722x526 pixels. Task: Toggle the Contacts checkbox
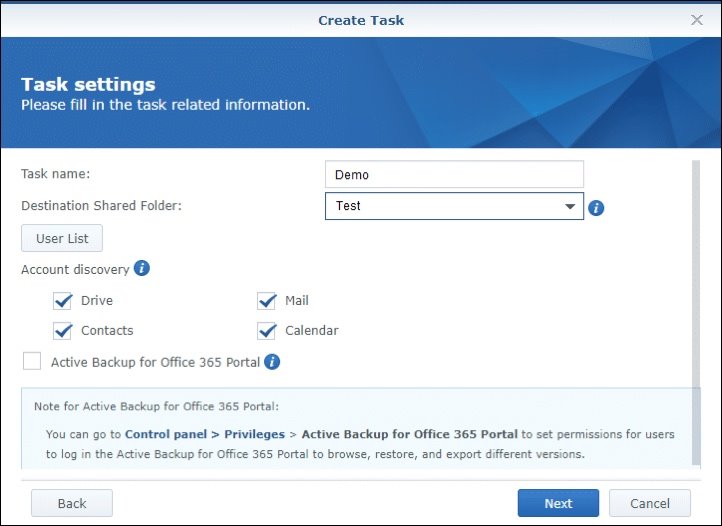click(63, 331)
